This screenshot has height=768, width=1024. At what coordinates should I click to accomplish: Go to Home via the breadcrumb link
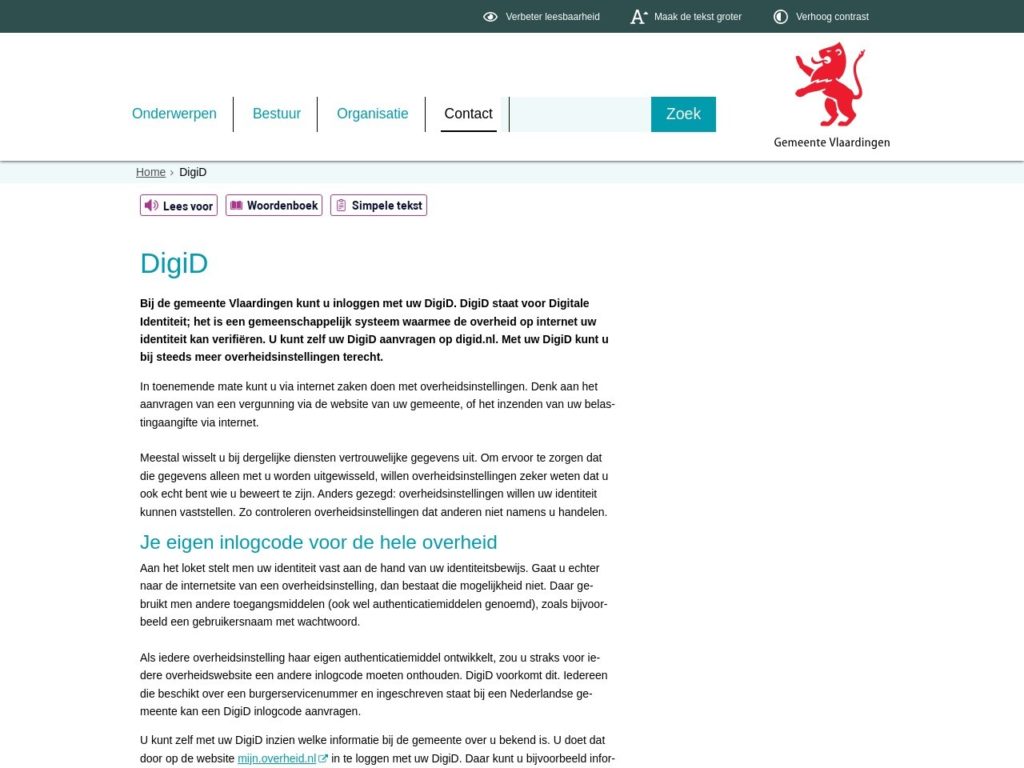150,171
